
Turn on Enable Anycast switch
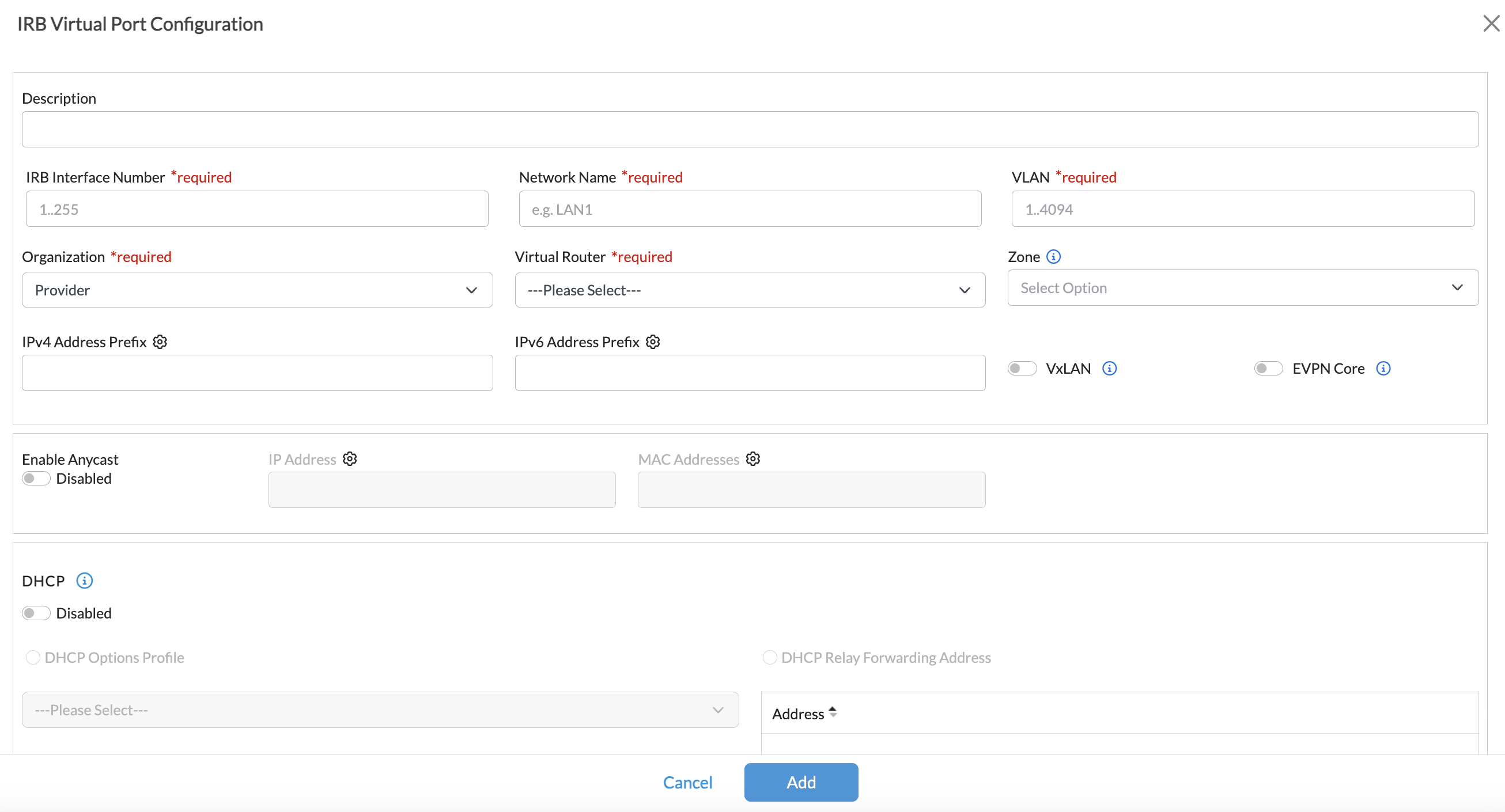(36, 479)
